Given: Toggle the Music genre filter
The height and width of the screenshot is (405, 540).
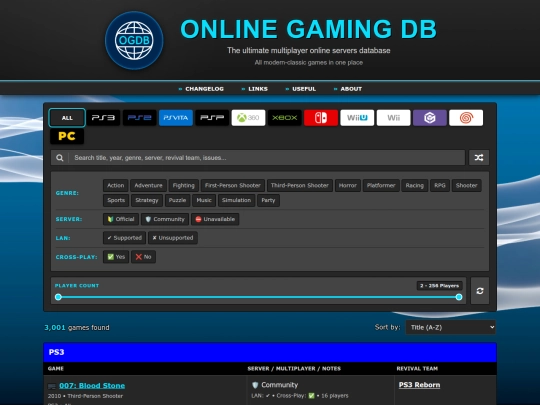Looking at the screenshot, I should (x=204, y=200).
